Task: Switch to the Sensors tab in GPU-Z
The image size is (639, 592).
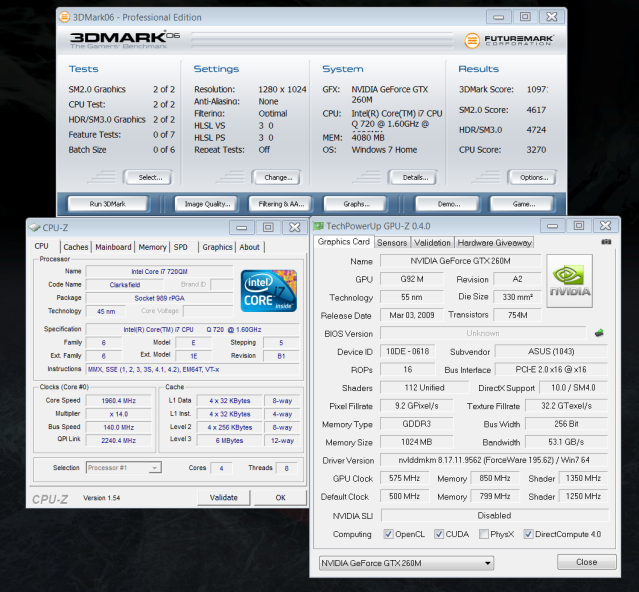Action: coord(392,243)
